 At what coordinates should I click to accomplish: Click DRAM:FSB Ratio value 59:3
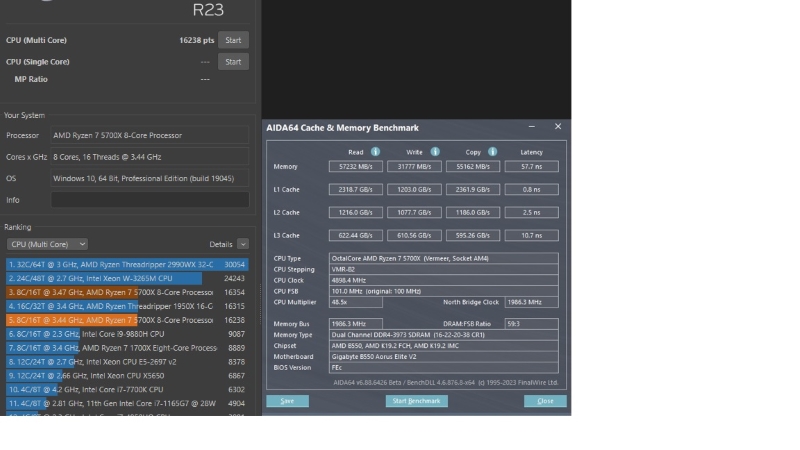click(532, 324)
